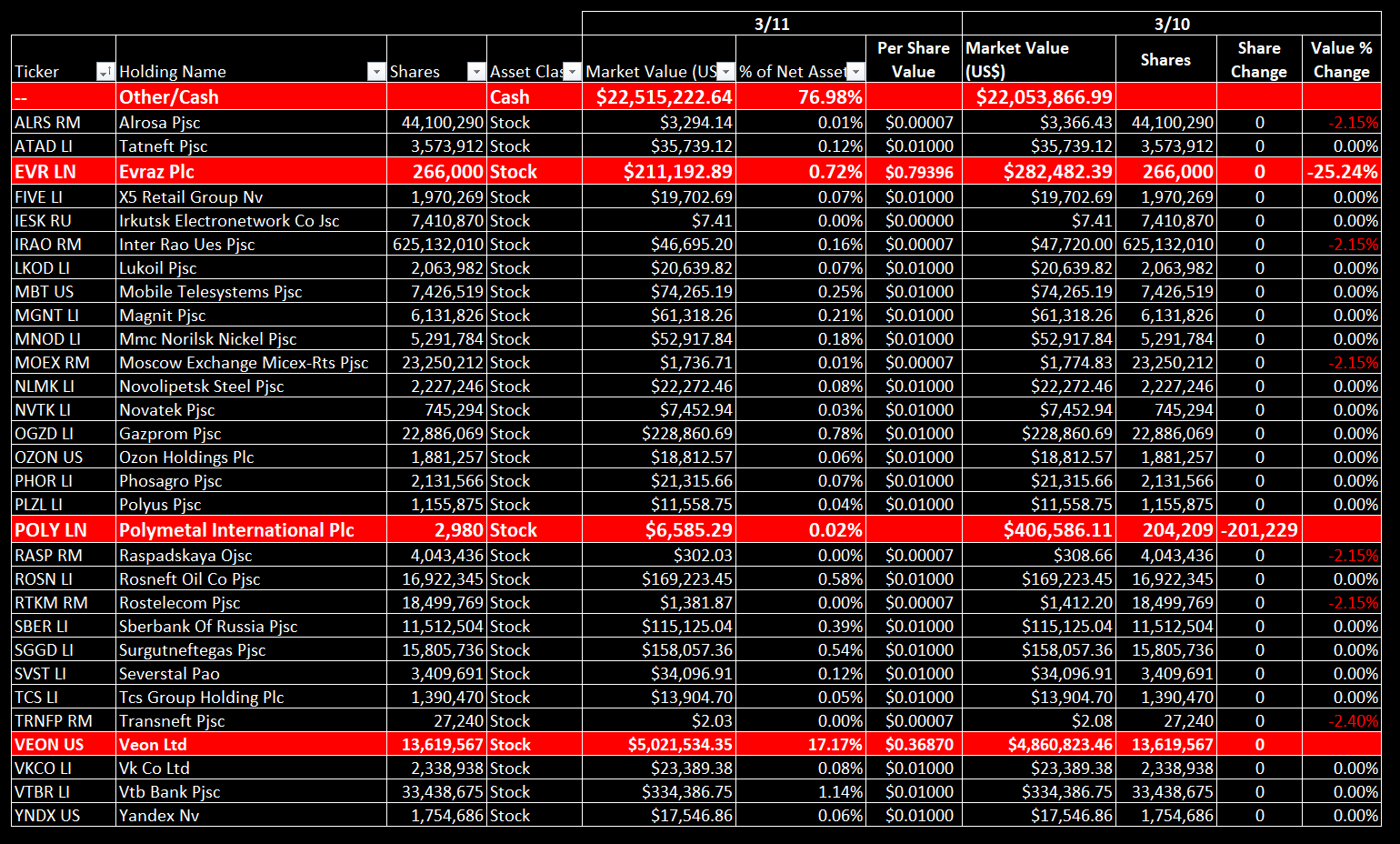Select the Gazprom Pjsc holding name
The width and height of the screenshot is (1400, 844).
252,434
